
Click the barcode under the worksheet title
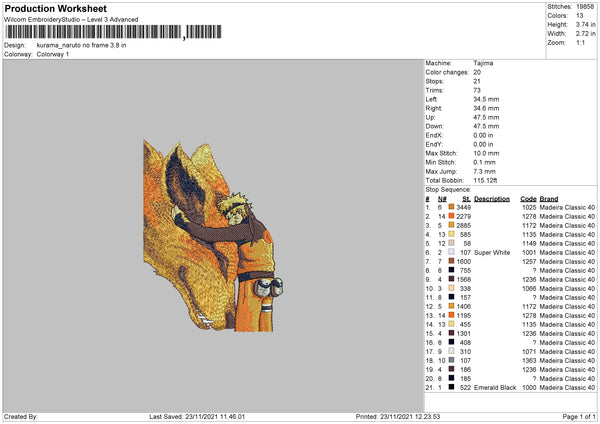click(x=113, y=32)
